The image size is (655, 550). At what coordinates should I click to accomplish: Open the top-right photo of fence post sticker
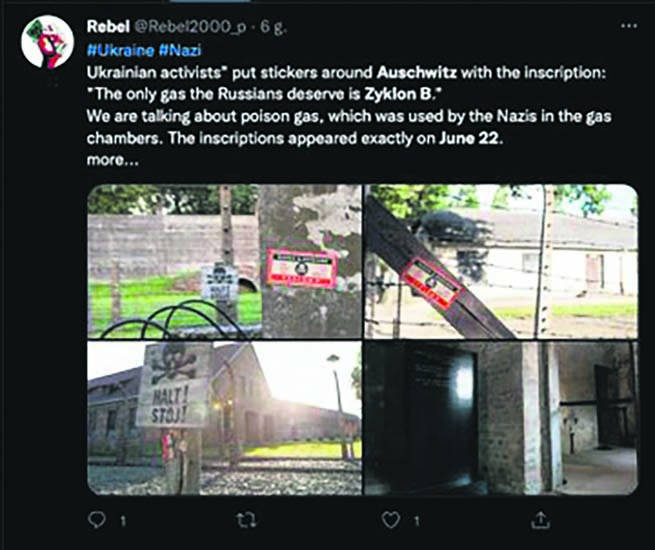501,261
